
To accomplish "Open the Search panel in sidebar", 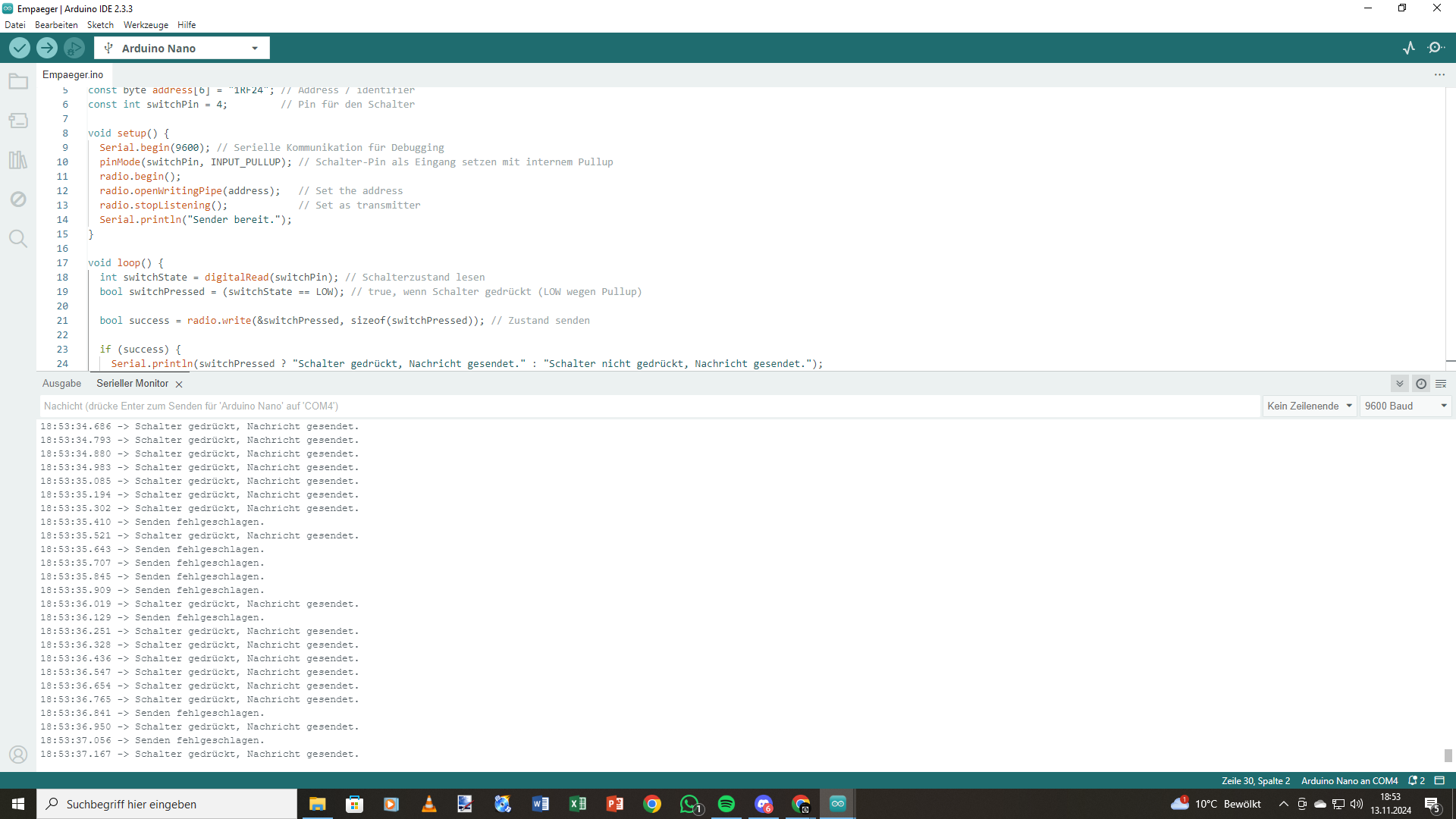I will click(18, 239).
